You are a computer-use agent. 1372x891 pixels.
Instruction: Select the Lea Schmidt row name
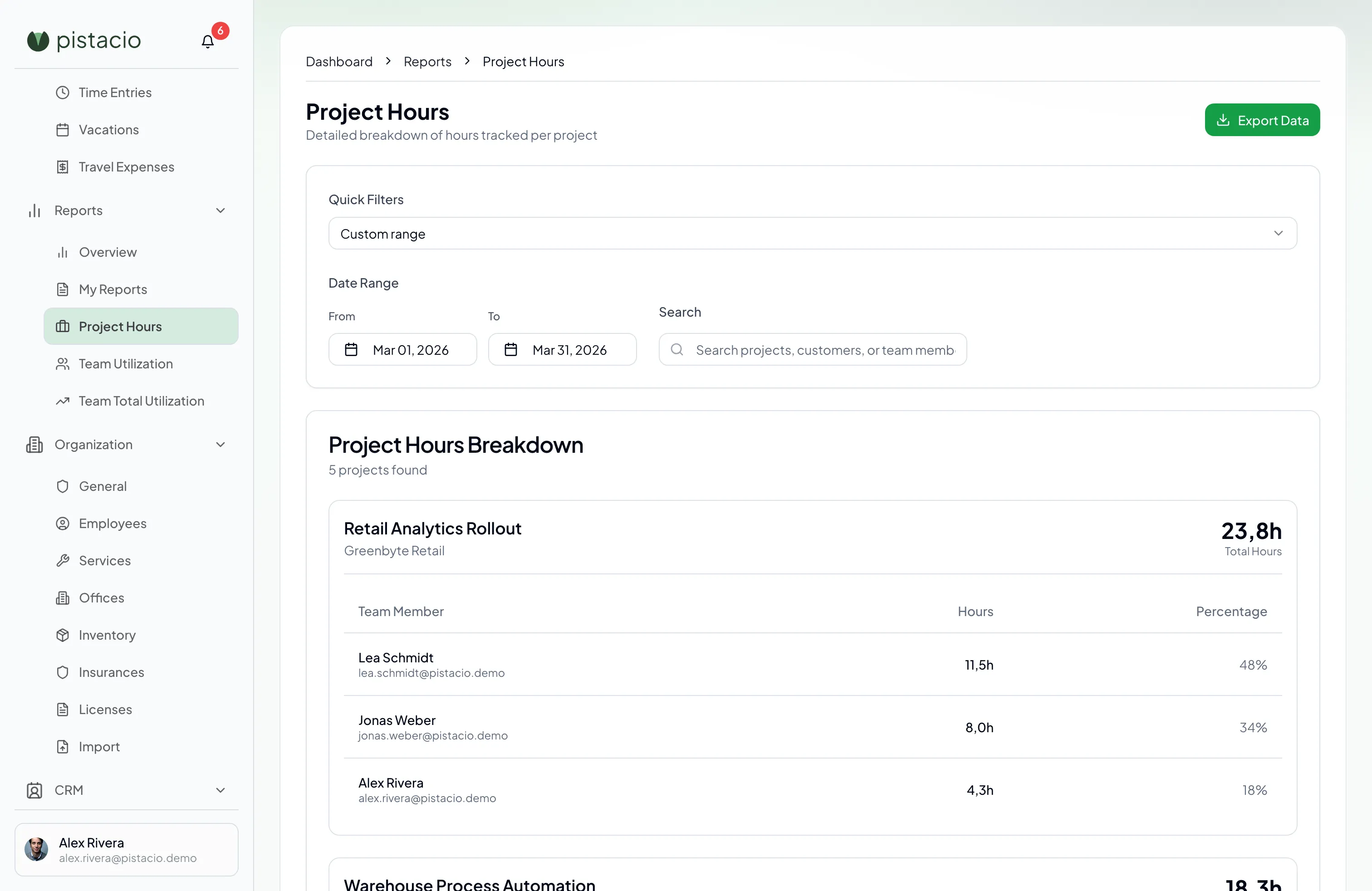[x=396, y=657]
